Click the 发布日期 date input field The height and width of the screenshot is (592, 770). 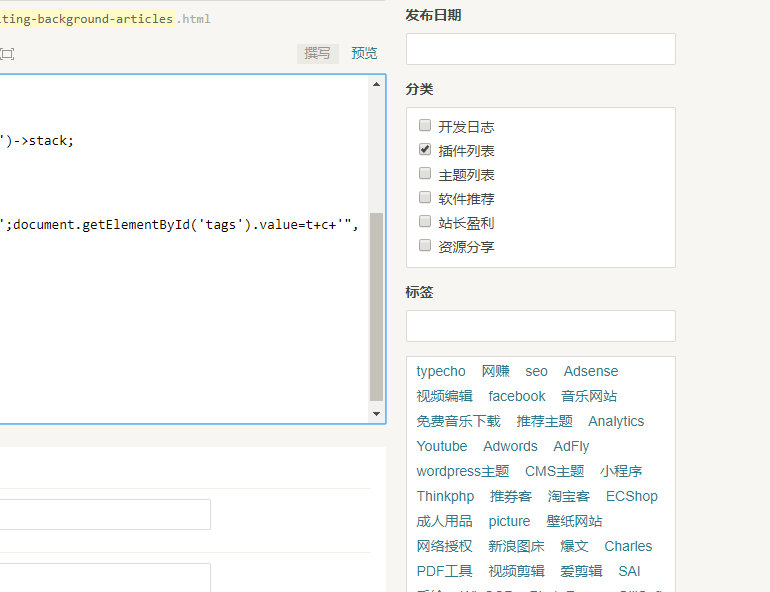pos(541,49)
